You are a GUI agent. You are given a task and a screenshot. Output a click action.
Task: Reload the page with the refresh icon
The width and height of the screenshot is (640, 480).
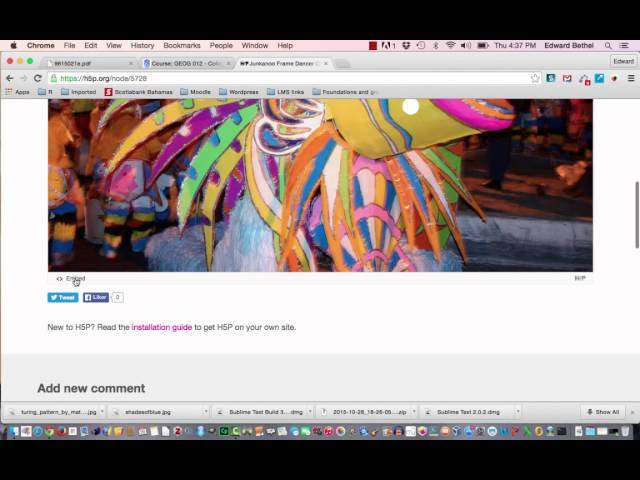click(x=38, y=78)
